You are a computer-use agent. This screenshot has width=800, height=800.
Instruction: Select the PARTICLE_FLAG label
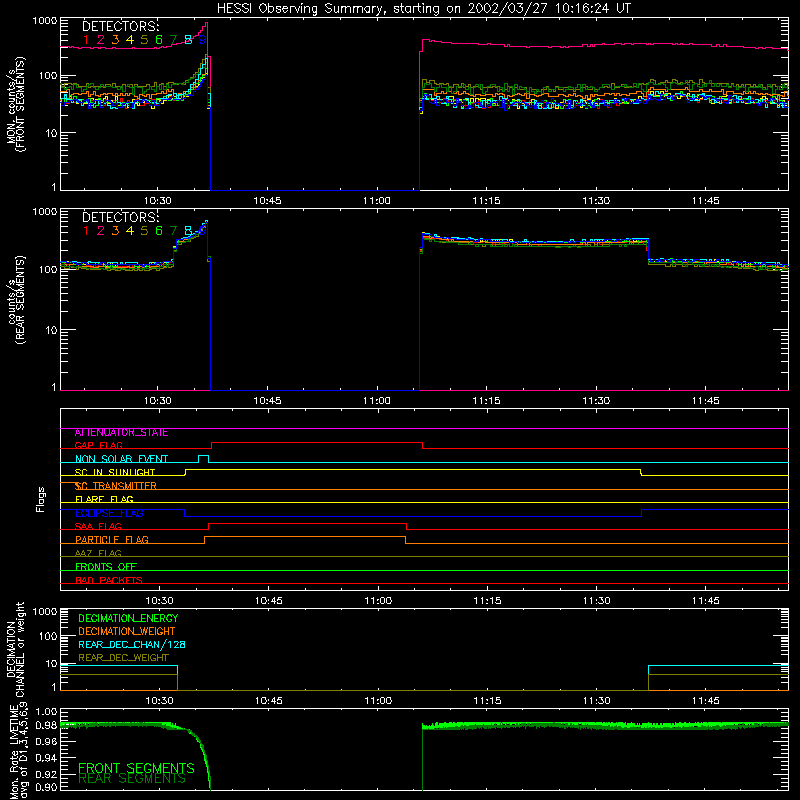[112, 540]
